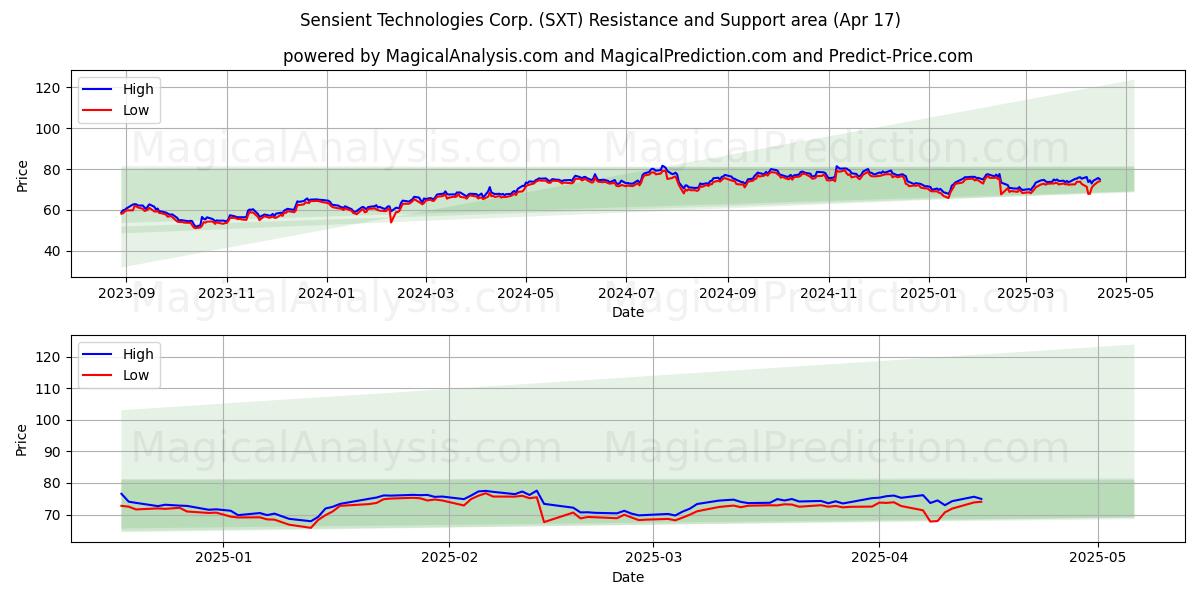Click the red Low line sample in the bottom legend
This screenshot has width=1200, height=600.
point(99,376)
